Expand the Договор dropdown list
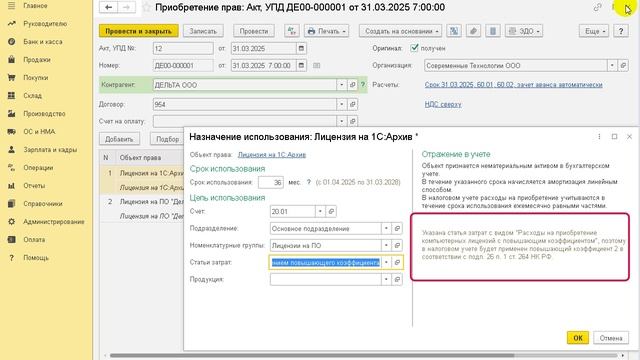Screen dimensions: 640x360 pyautogui.click(x=342, y=104)
